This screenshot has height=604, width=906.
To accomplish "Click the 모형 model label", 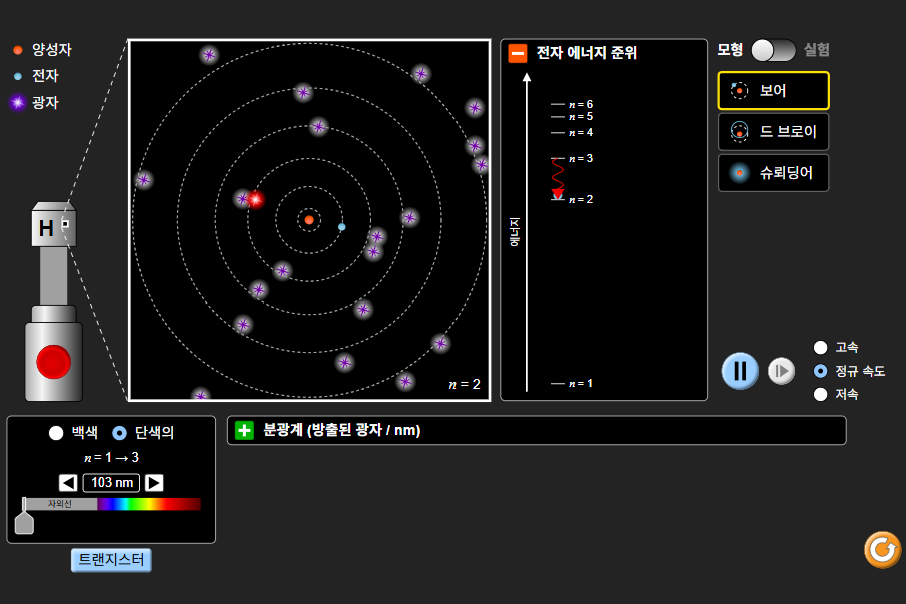I will pyautogui.click(x=730, y=50).
